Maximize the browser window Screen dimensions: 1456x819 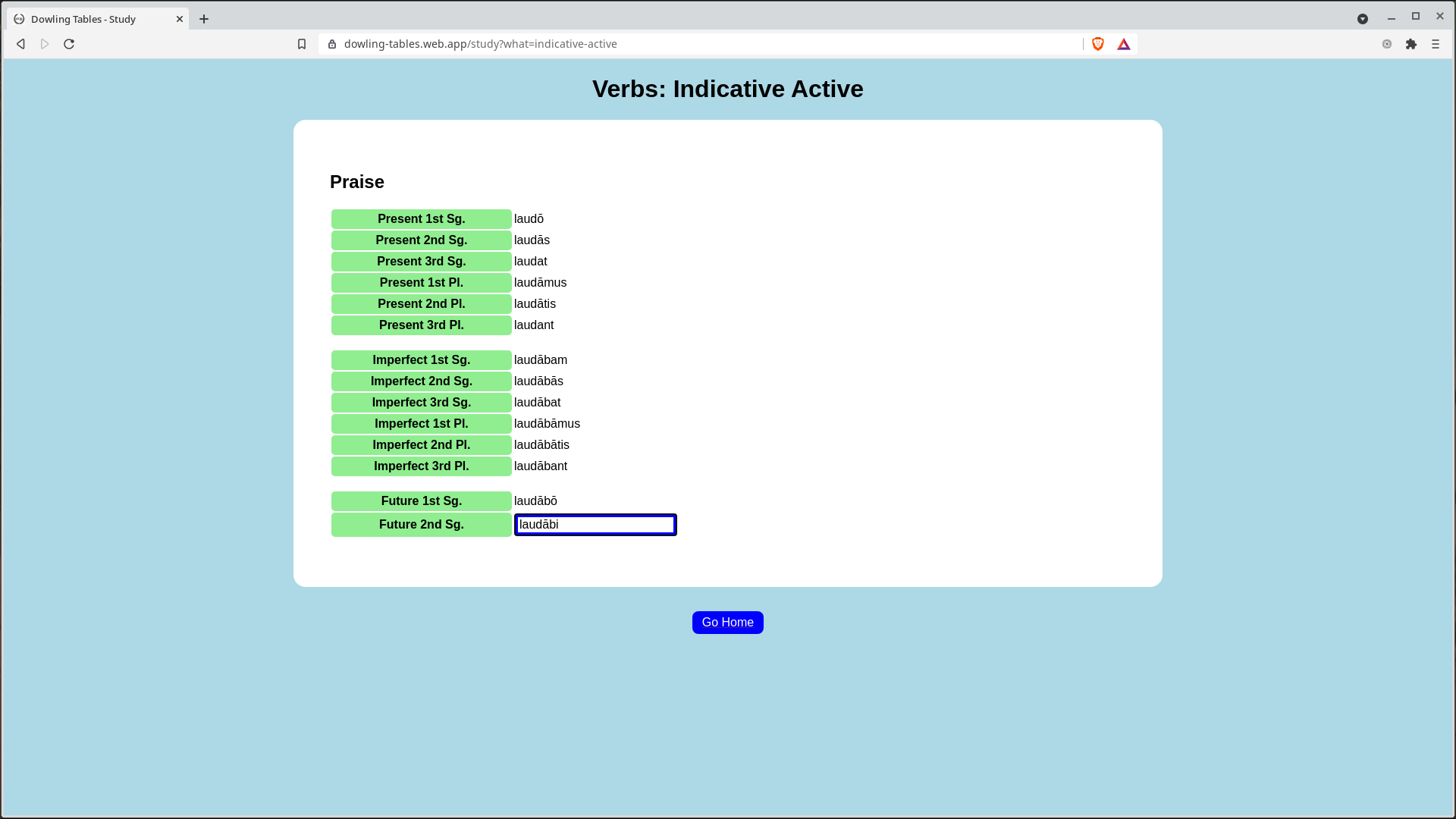pyautogui.click(x=1416, y=17)
